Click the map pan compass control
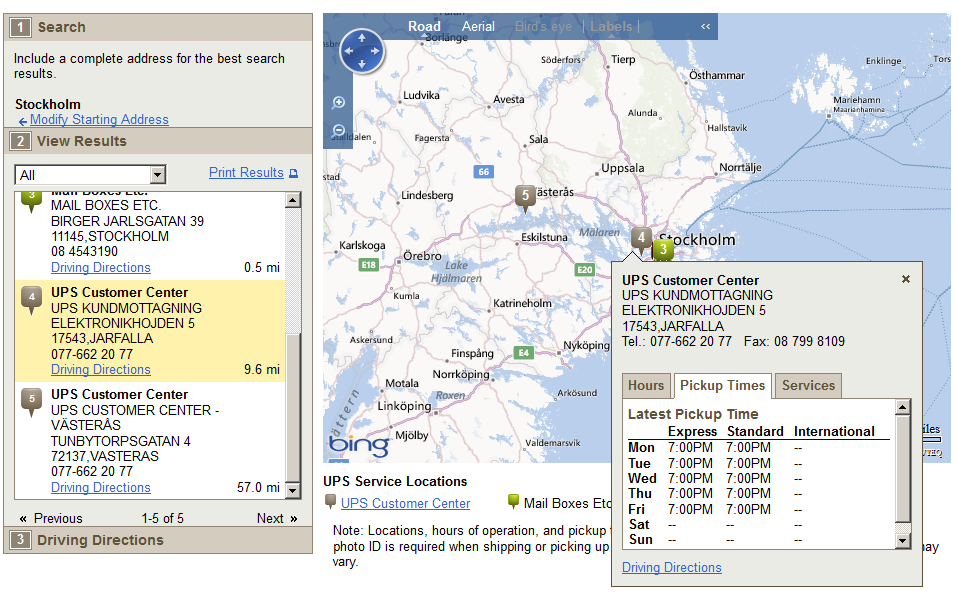Image resolution: width=974 pixels, height=594 pixels. 362,51
